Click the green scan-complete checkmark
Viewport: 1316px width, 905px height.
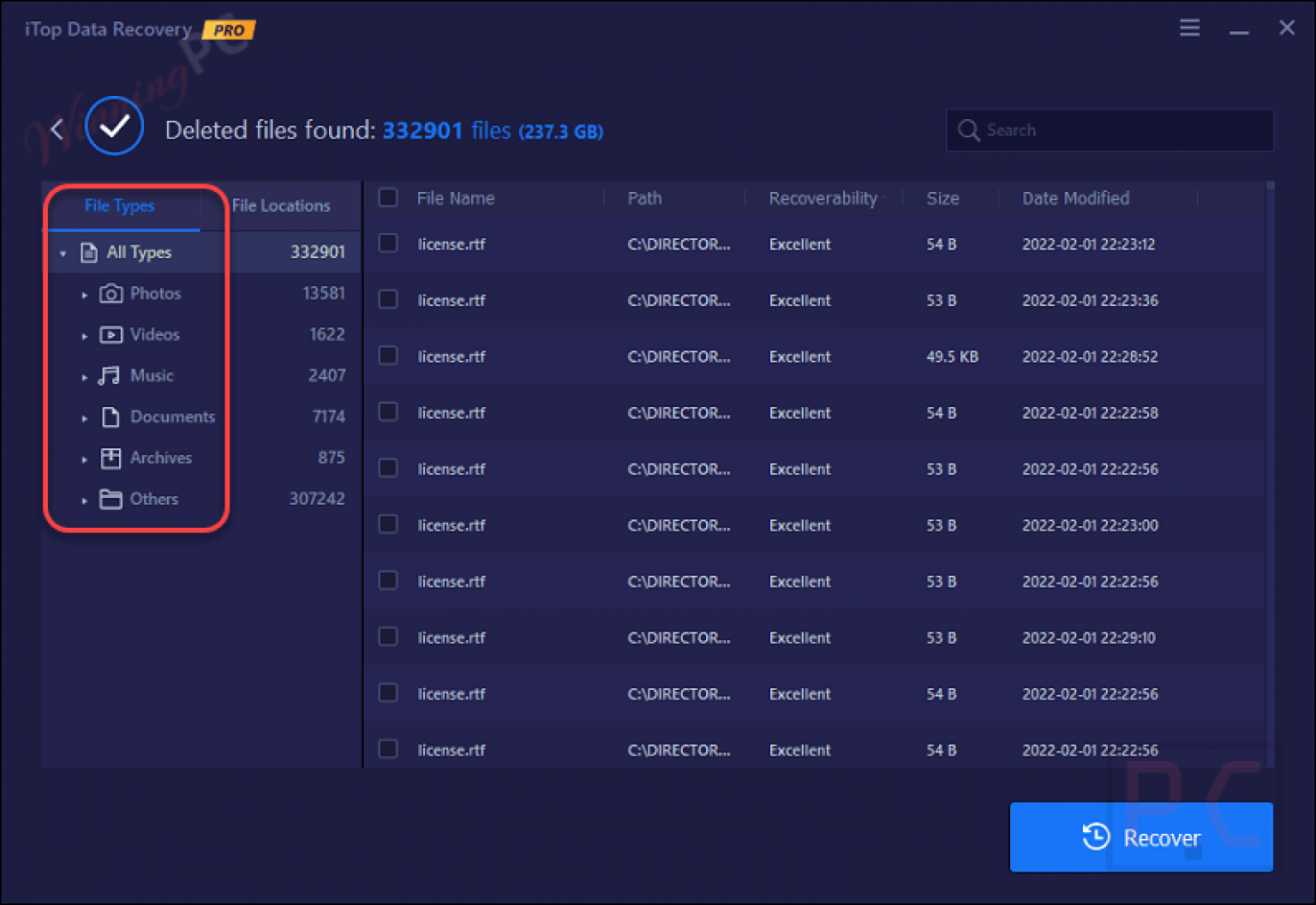[x=114, y=125]
